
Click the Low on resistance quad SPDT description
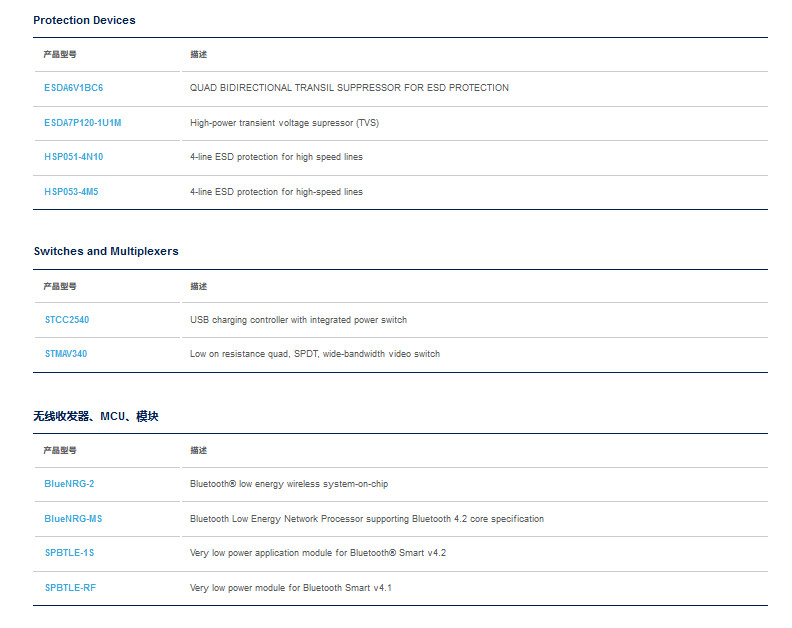[315, 354]
